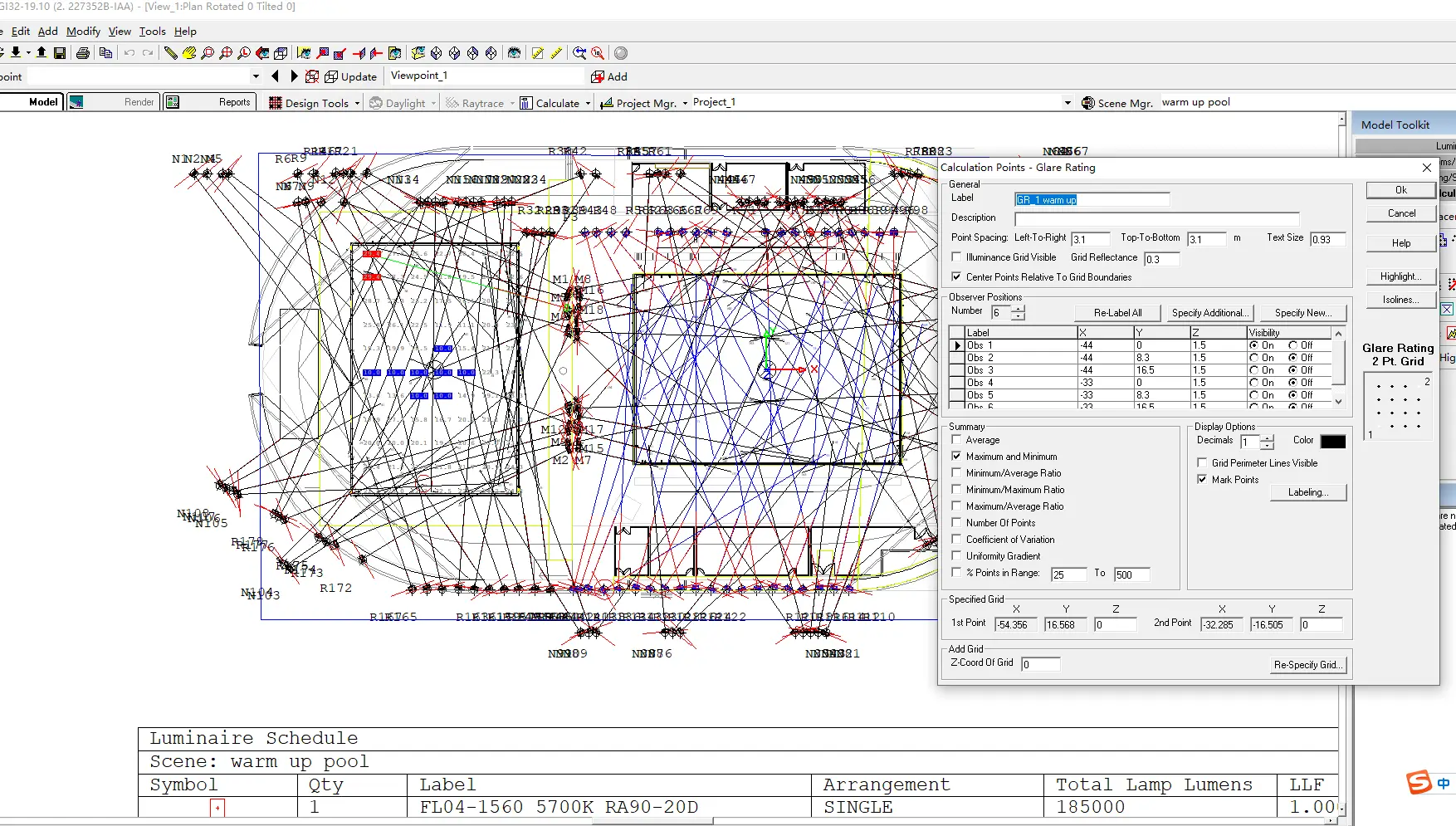Enable Illuminance Grid Visible checkbox
The height and width of the screenshot is (826, 1456).
(956, 257)
